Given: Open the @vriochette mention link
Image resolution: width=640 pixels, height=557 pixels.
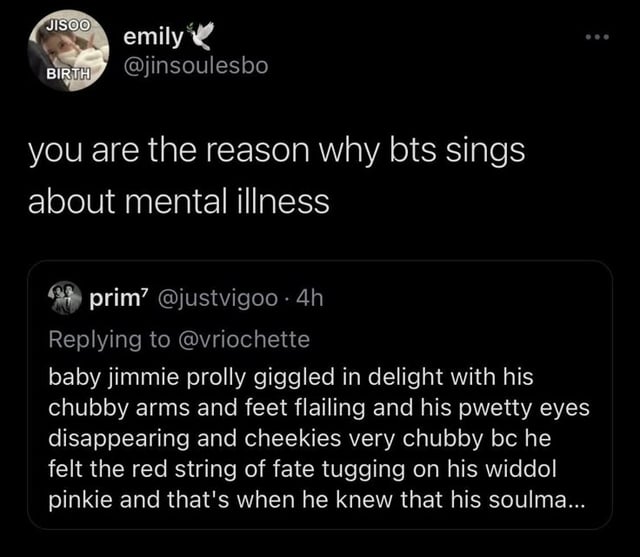Looking at the screenshot, I should 242,339.
